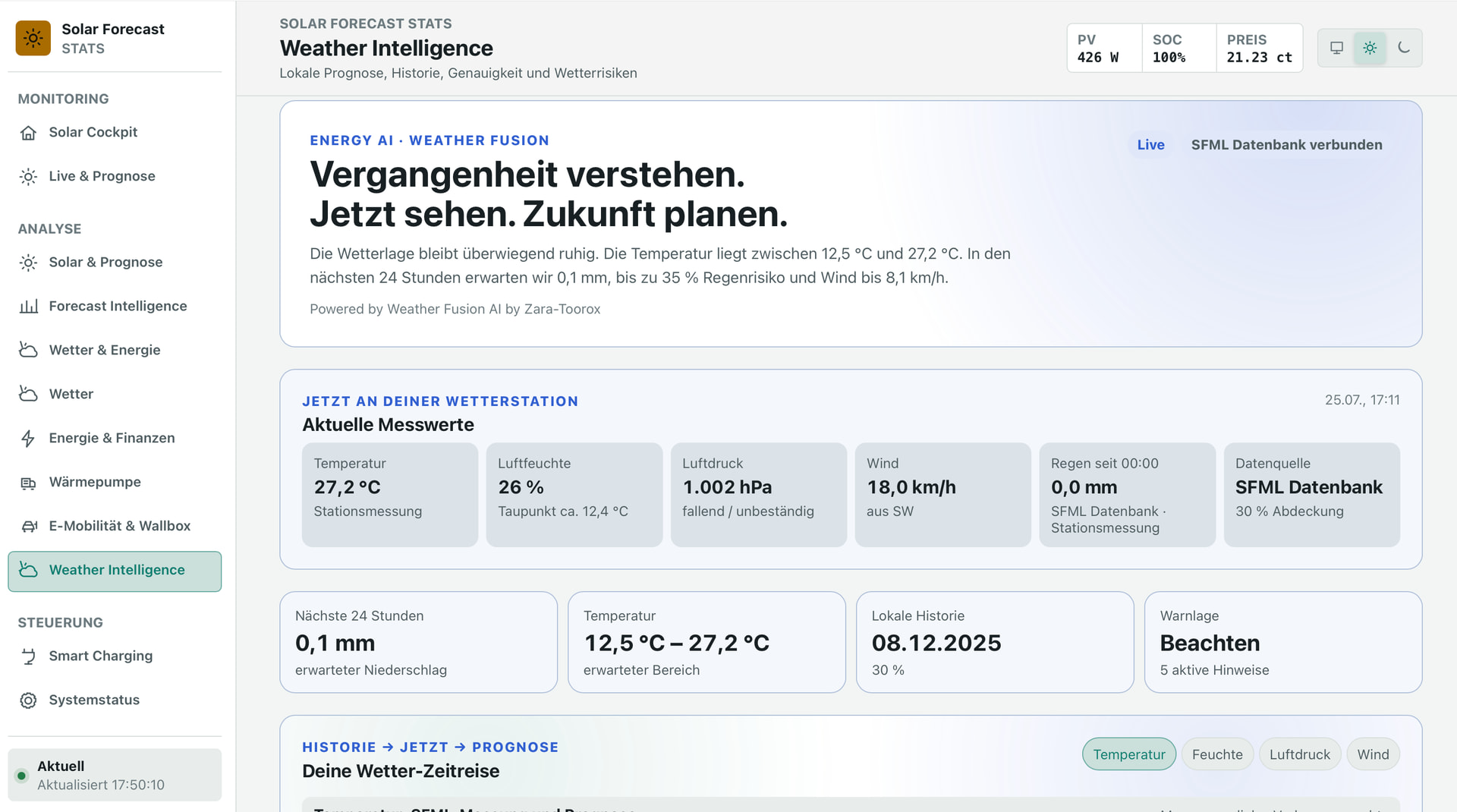Go to Solar & Prognose analysis

click(115, 263)
